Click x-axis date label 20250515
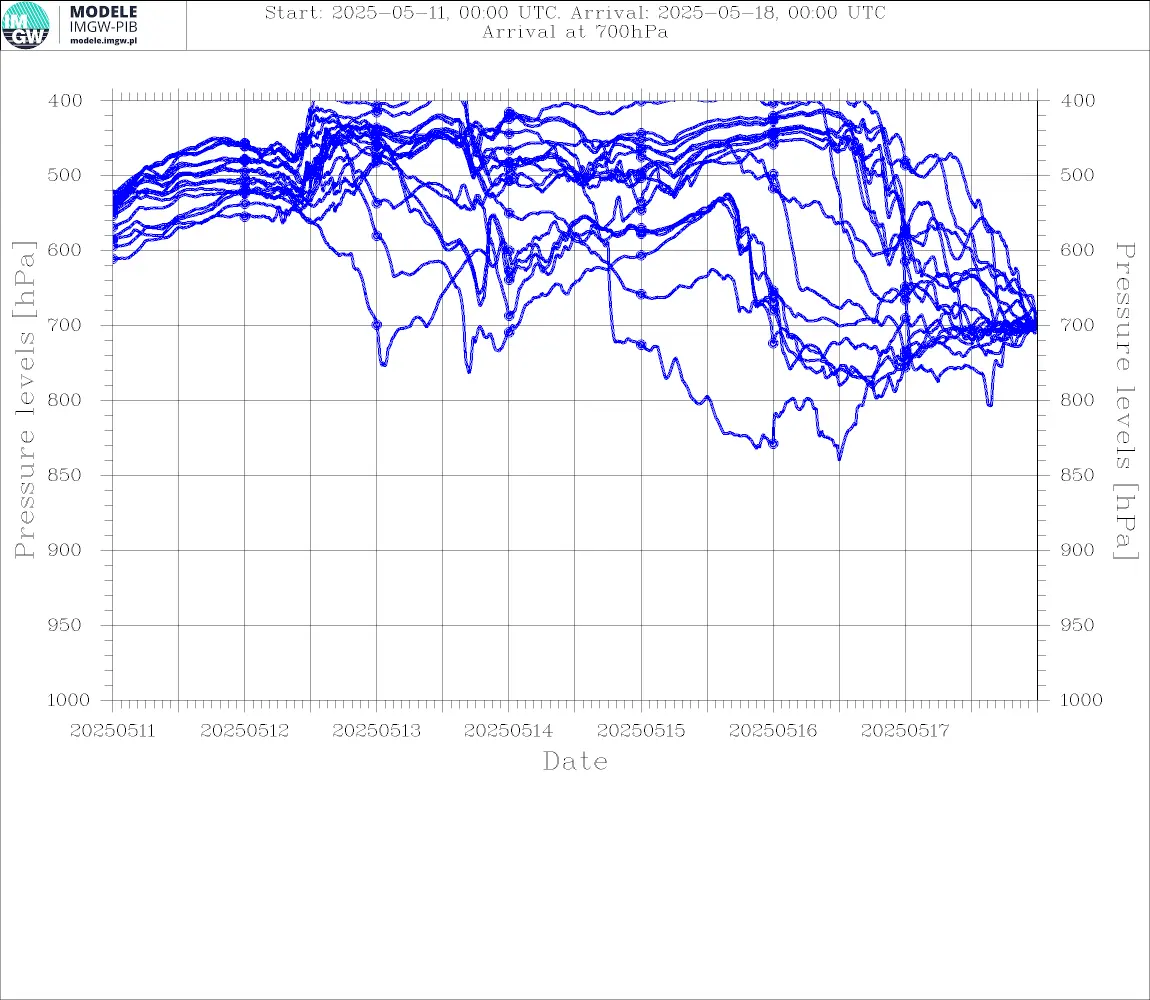This screenshot has height=1000, width=1150. pos(641,731)
